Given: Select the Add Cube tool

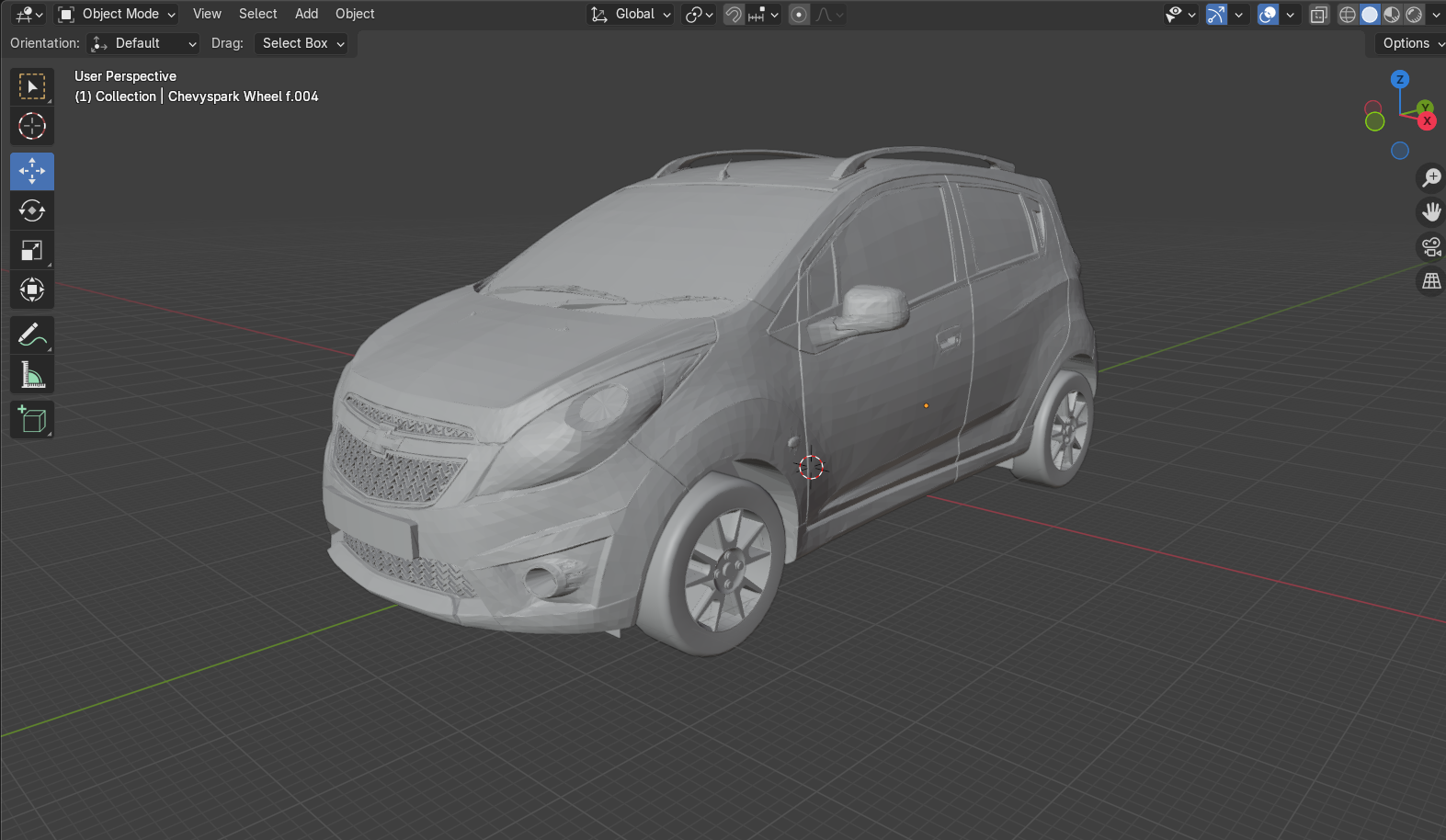Looking at the screenshot, I should coord(32,420).
